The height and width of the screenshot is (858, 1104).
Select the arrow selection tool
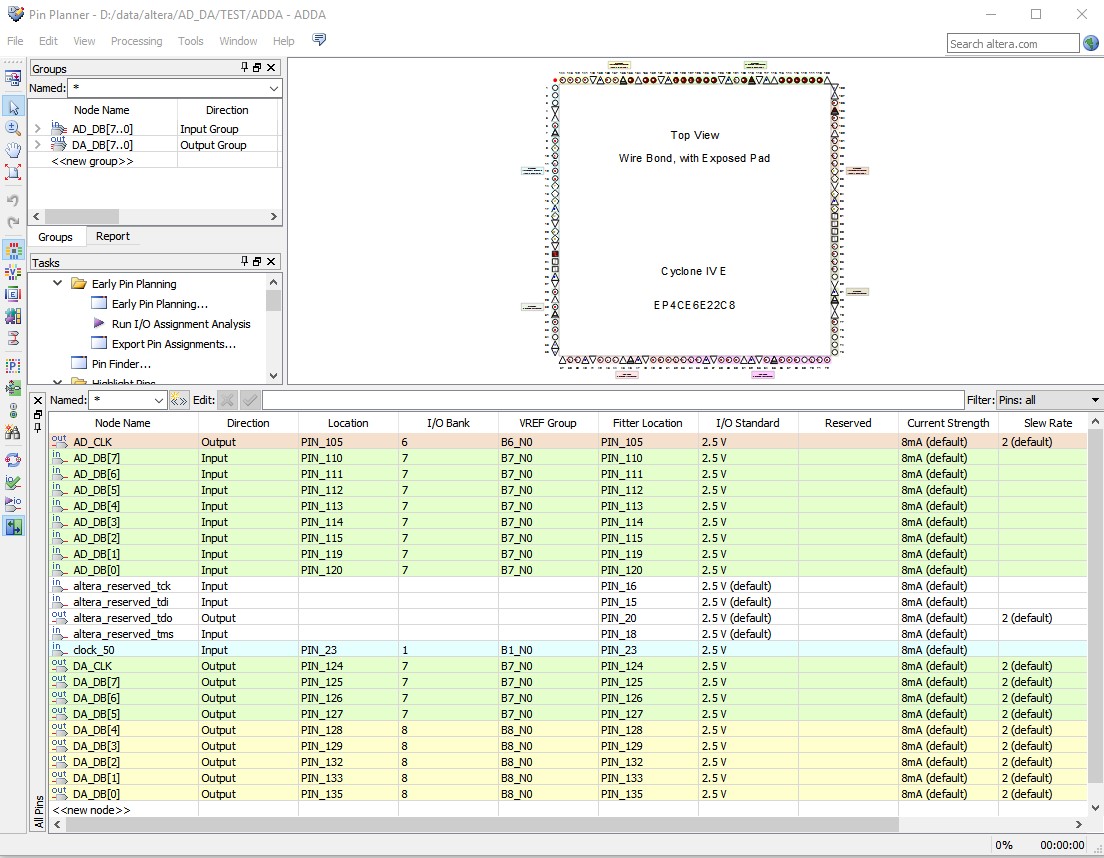coord(13,107)
